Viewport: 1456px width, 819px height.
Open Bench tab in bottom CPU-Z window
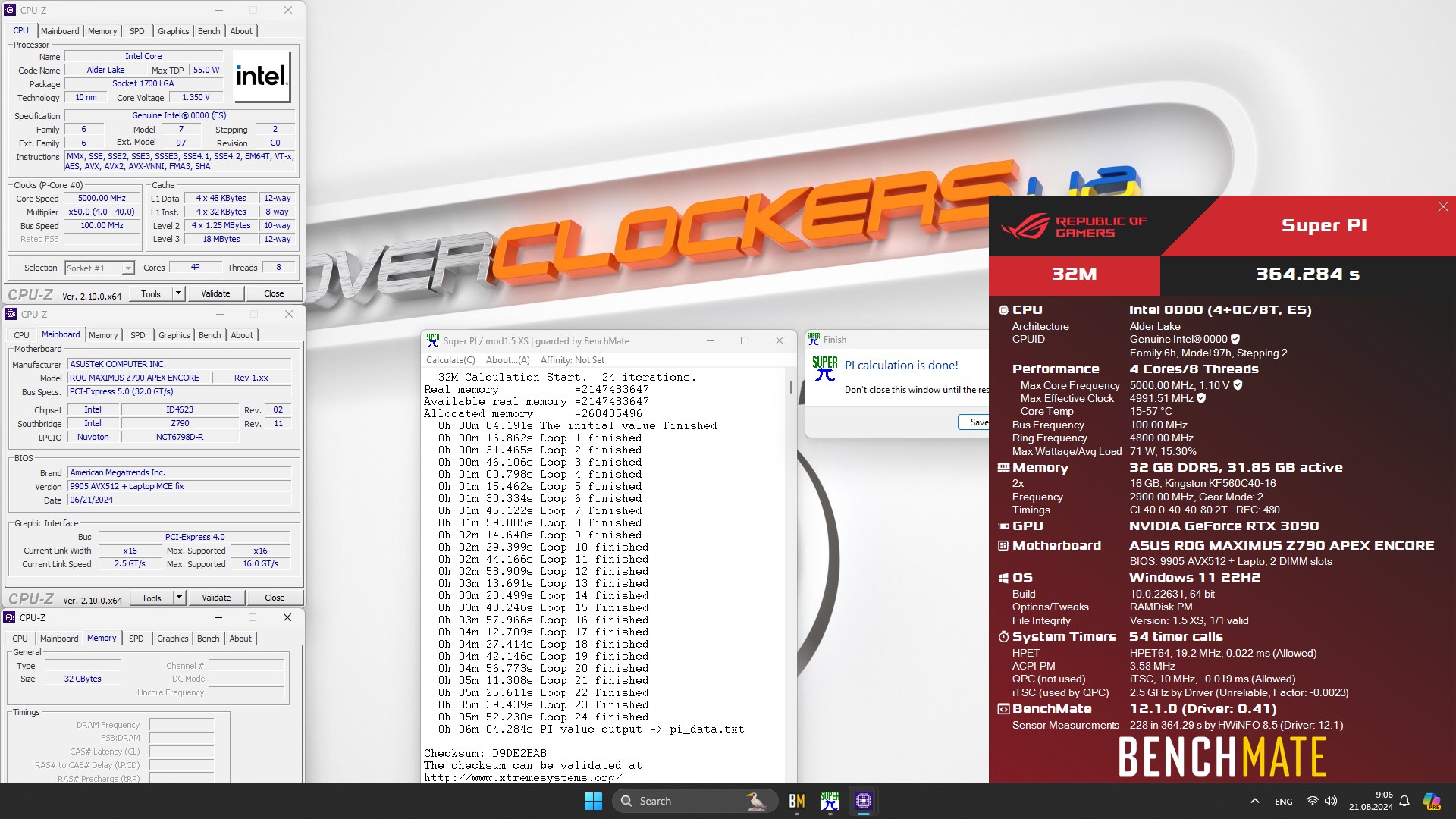coord(209,639)
